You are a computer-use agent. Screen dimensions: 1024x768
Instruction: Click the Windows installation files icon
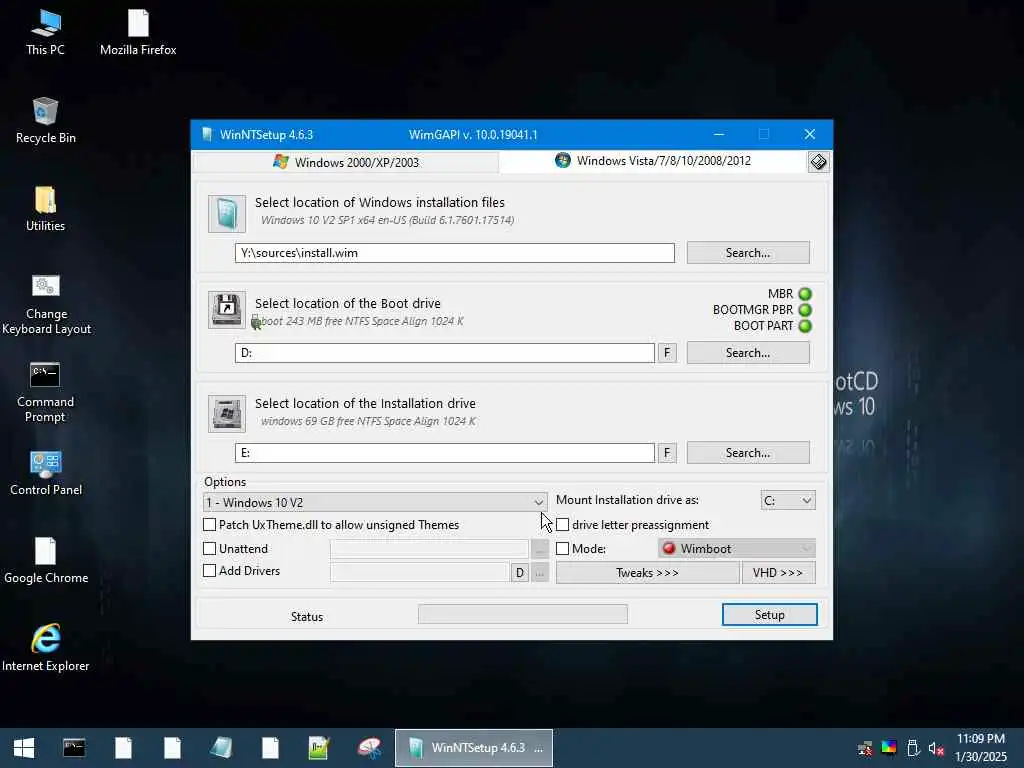[227, 214]
